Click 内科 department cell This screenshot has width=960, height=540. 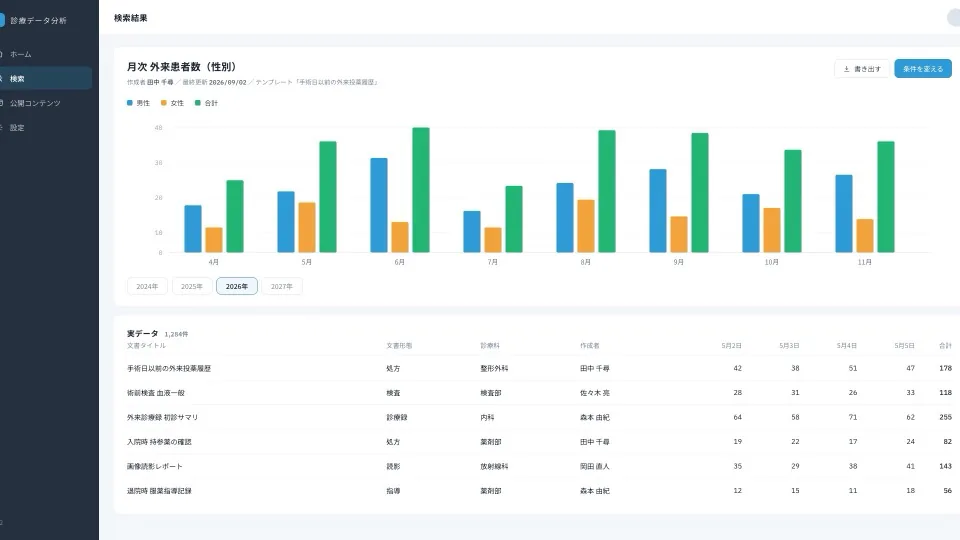pos(487,417)
